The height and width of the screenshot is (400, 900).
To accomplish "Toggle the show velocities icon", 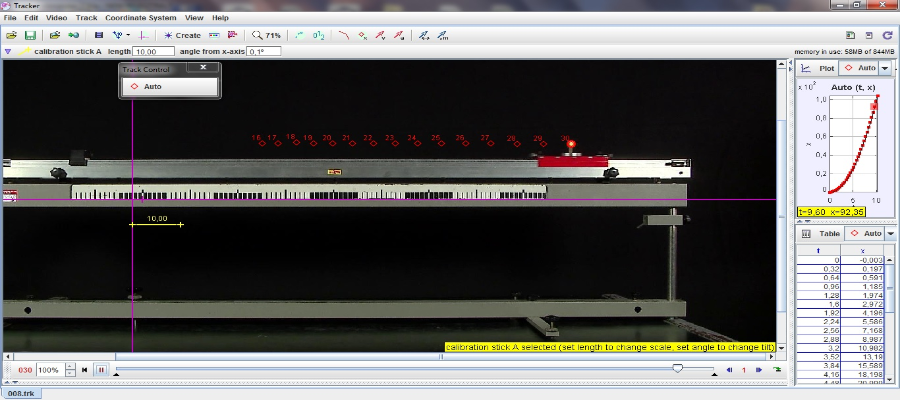I will coord(381,35).
